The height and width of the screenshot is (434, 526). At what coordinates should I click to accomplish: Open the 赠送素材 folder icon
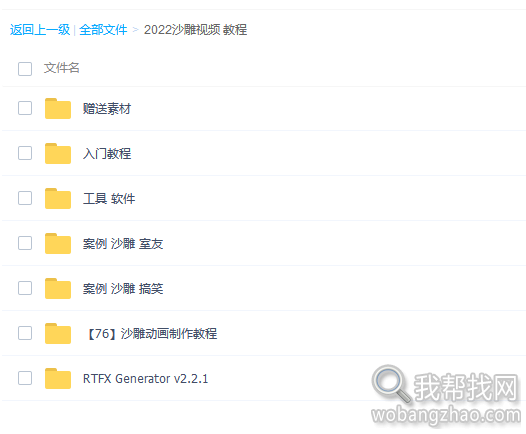click(x=58, y=108)
